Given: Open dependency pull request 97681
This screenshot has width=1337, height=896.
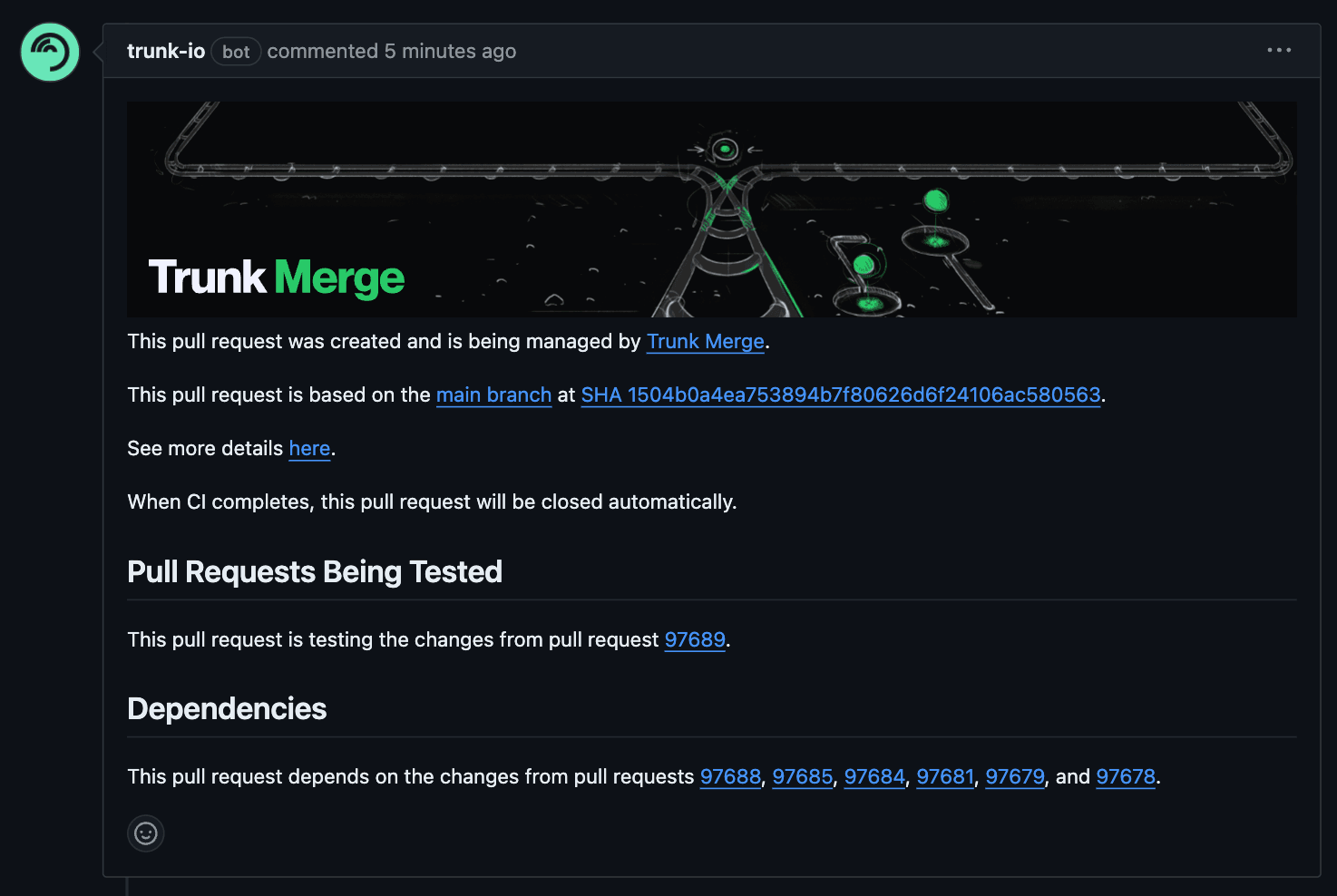Looking at the screenshot, I should (x=944, y=777).
